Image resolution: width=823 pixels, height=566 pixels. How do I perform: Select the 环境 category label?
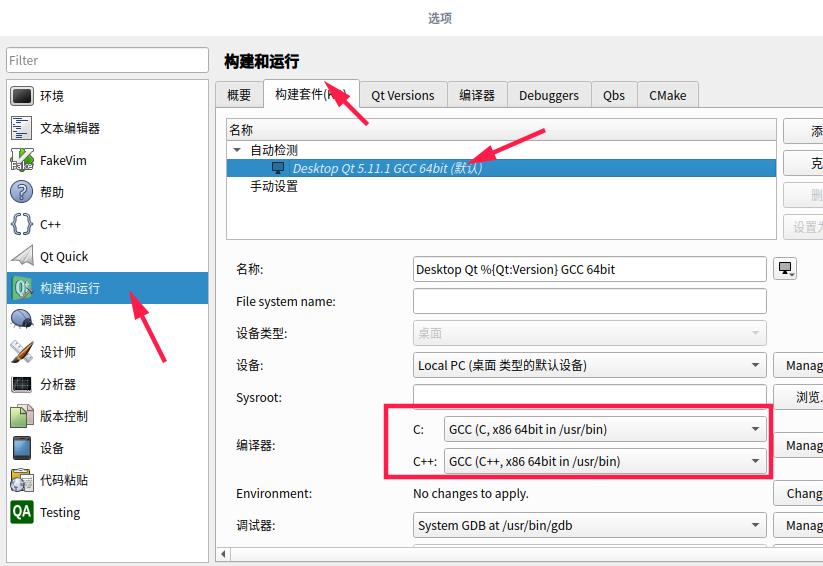click(x=52, y=96)
